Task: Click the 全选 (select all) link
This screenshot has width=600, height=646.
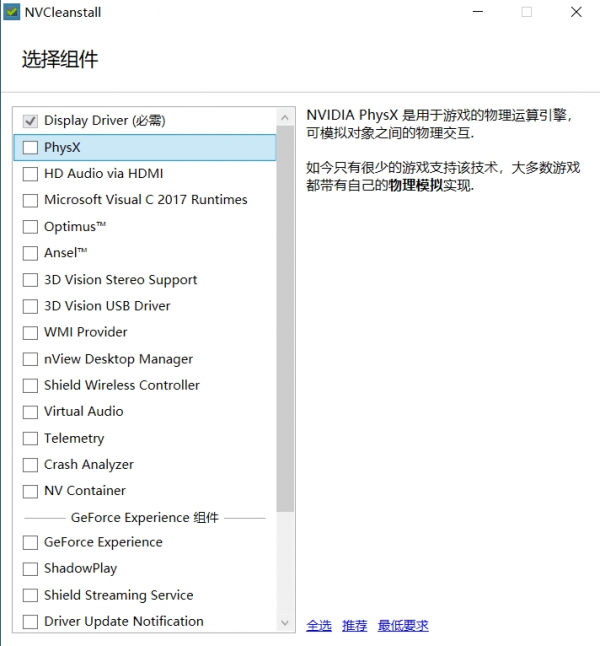Action: 319,626
